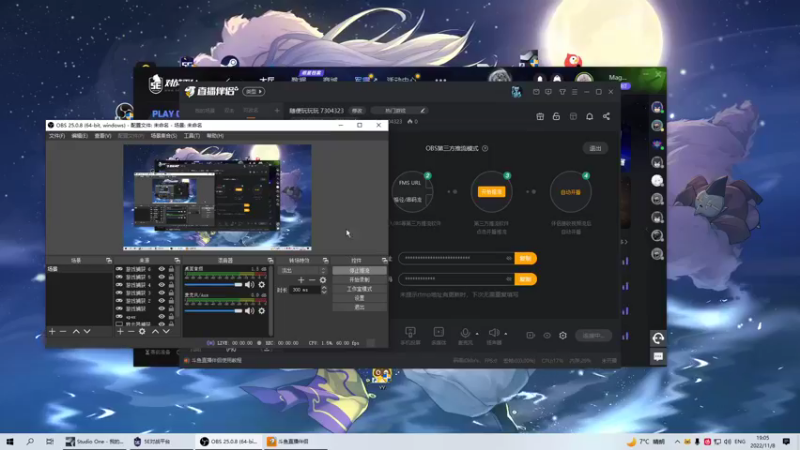Screen dimensions: 800x450
Task: Pop out the Audio Mixer dock panel
Action: [x=270, y=261]
